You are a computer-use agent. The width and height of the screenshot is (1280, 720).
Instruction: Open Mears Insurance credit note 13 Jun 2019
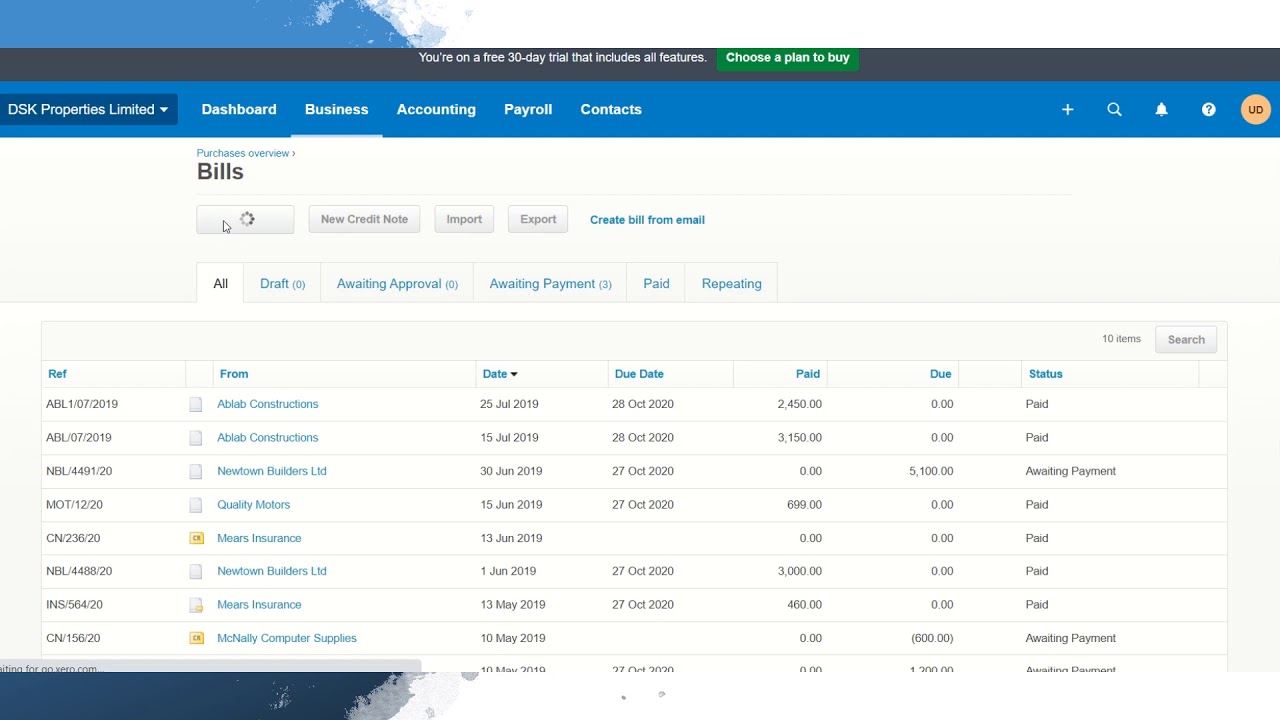259,538
